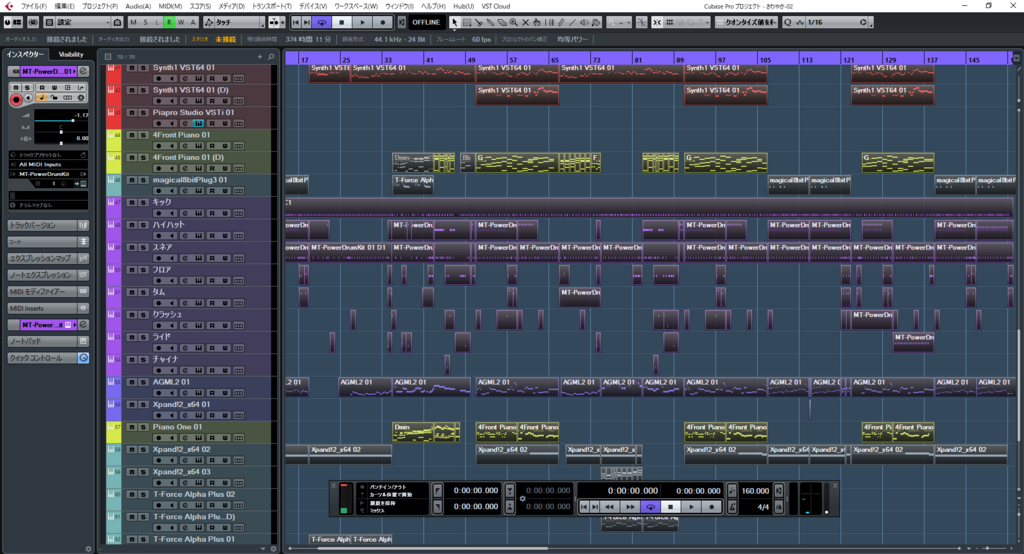This screenshot has width=1024, height=554.
Task: Click Stop in floating transport panel
Action: click(670, 506)
